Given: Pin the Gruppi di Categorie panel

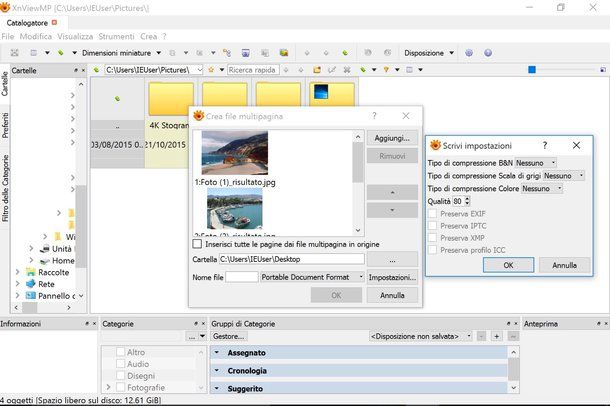Looking at the screenshot, I should pos(508,324).
